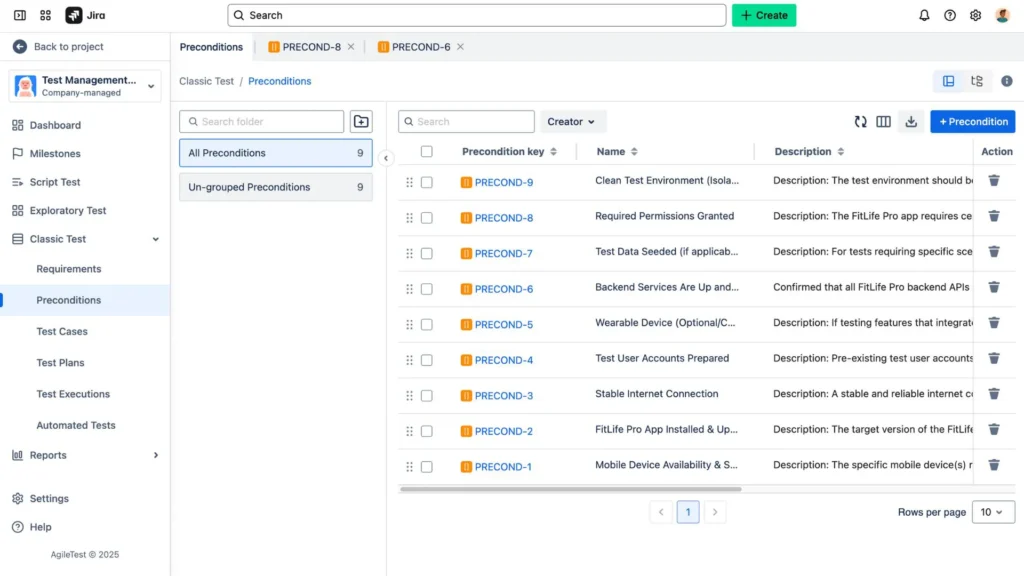This screenshot has height=576, width=1024.
Task: Click the + Precondition button
Action: [x=972, y=122]
